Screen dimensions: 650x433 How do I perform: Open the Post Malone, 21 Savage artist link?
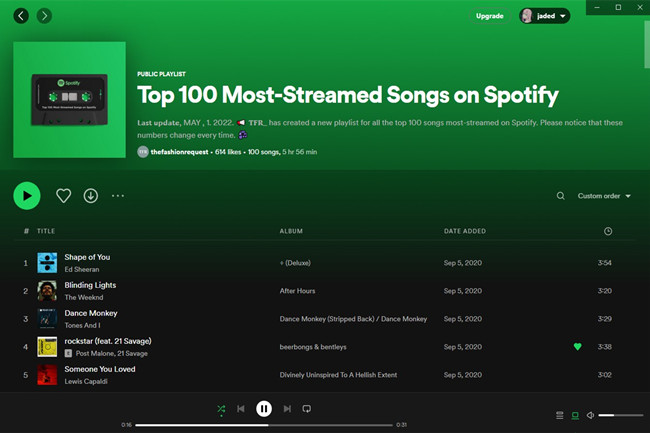112,353
